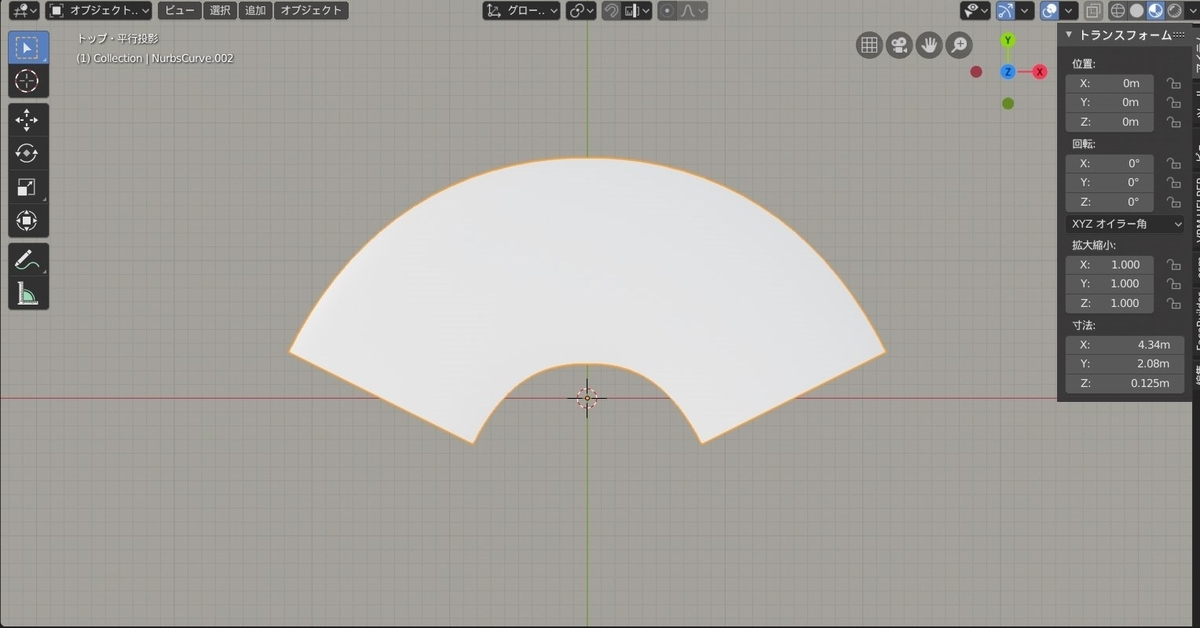1200x628 pixels.
Task: Toggle lock for position Y
Action: (x=1174, y=102)
